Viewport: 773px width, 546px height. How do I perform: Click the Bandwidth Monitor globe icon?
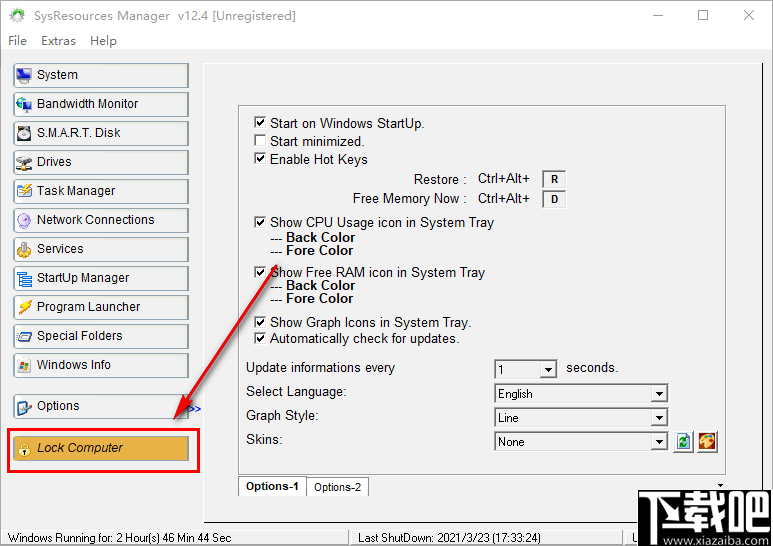pyautogui.click(x=24, y=104)
